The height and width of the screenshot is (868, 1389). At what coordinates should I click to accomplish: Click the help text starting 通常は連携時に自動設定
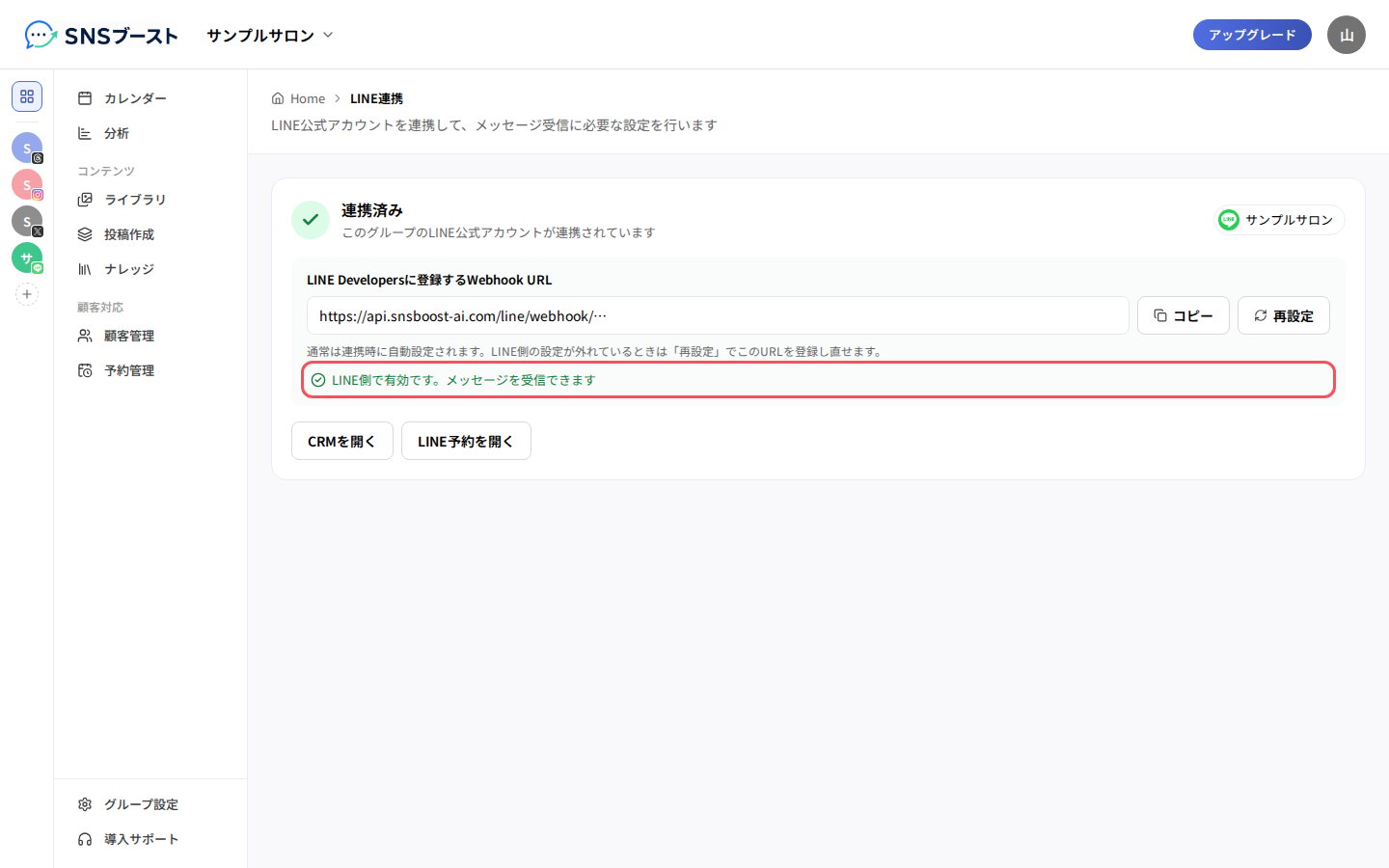click(595, 351)
